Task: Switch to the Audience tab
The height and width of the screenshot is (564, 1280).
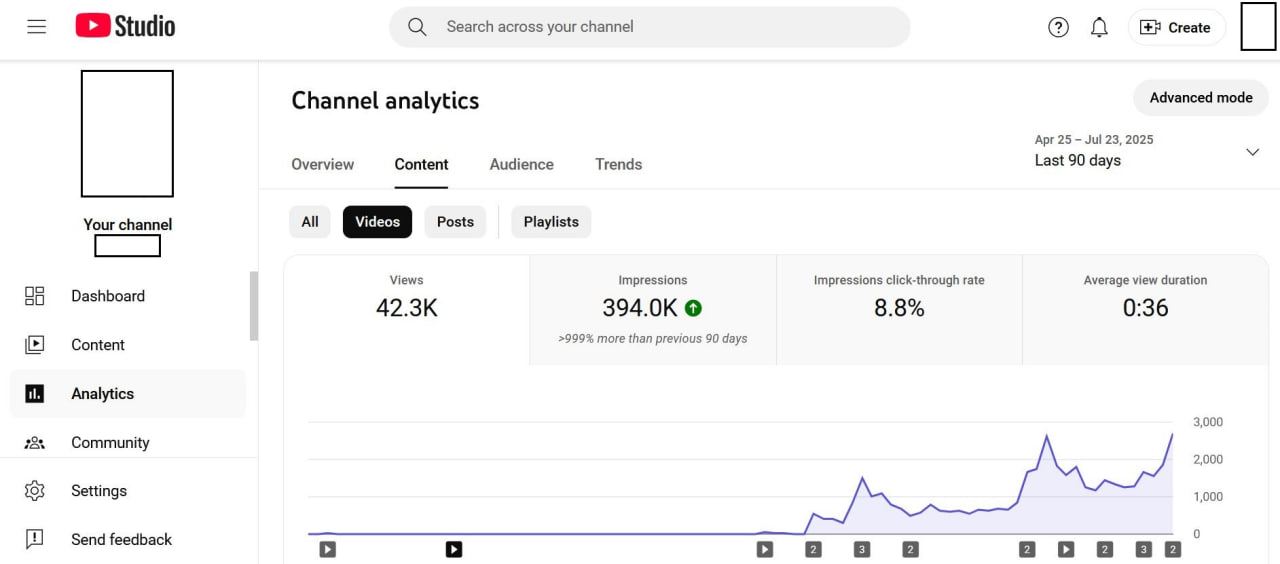Action: coord(521,165)
